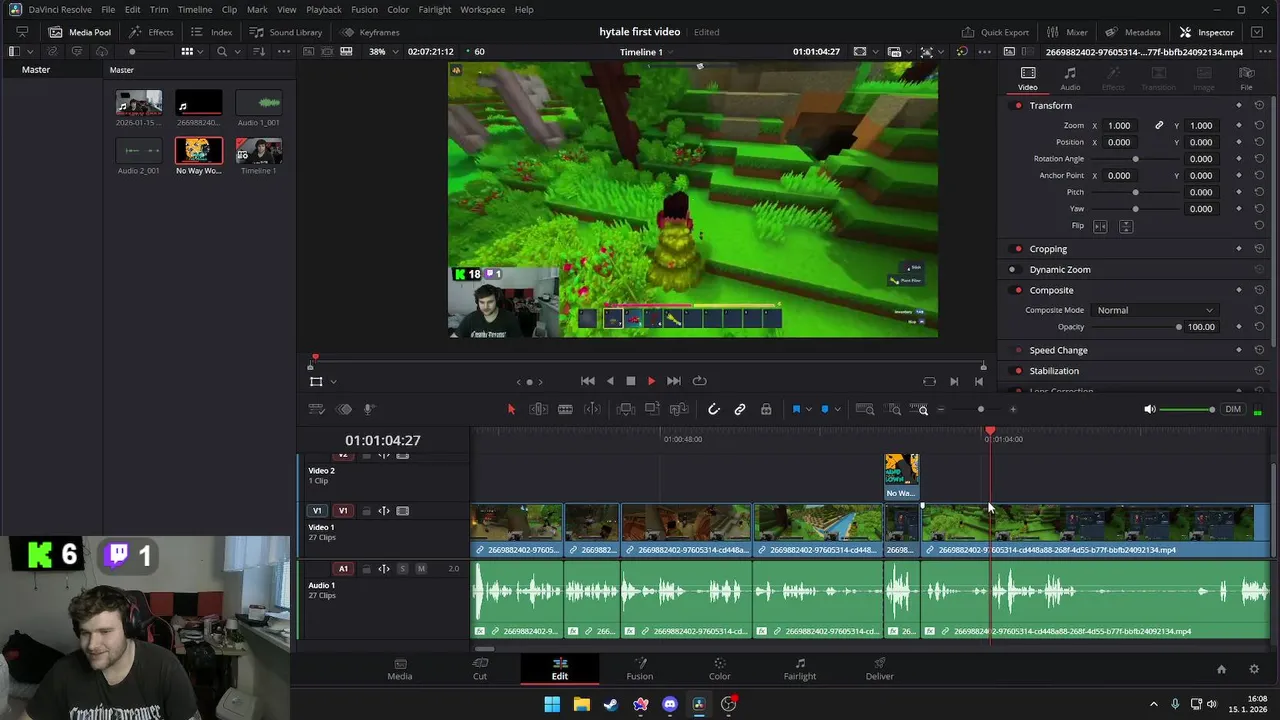Click the Zoom X value field
The width and height of the screenshot is (1280, 720).
[x=1121, y=126]
